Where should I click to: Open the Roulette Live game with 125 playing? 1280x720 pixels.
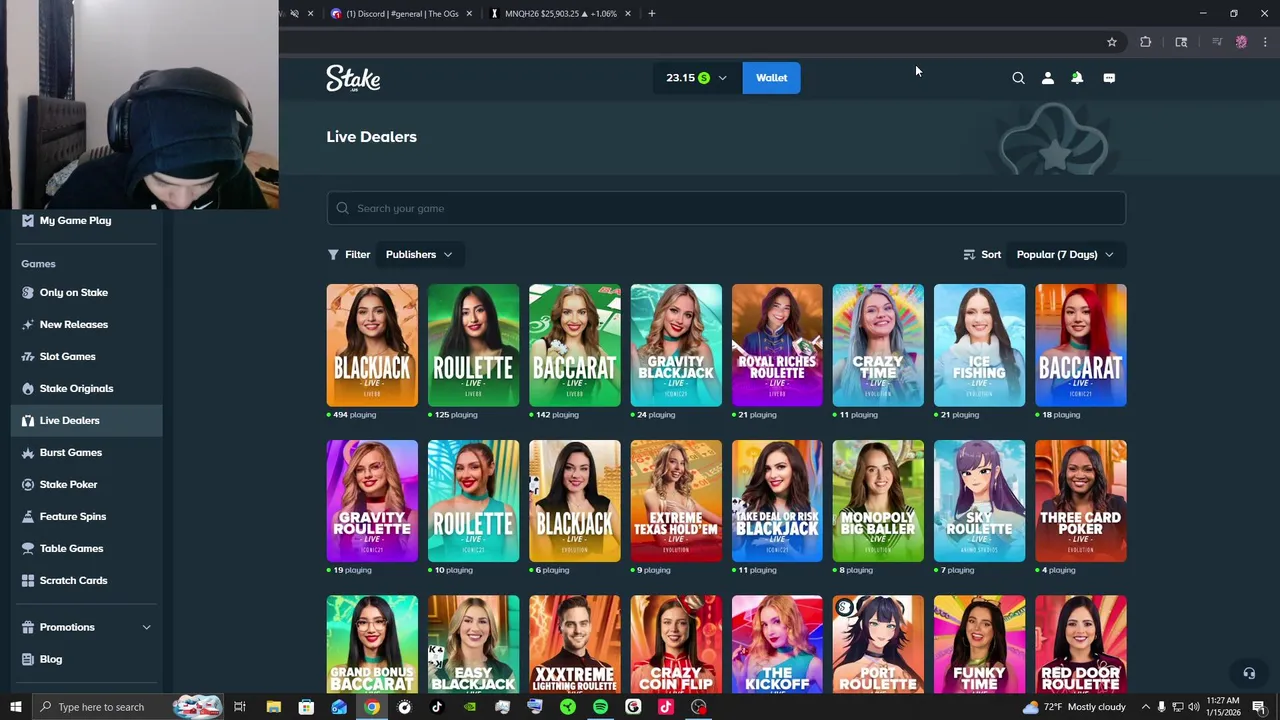(x=473, y=345)
